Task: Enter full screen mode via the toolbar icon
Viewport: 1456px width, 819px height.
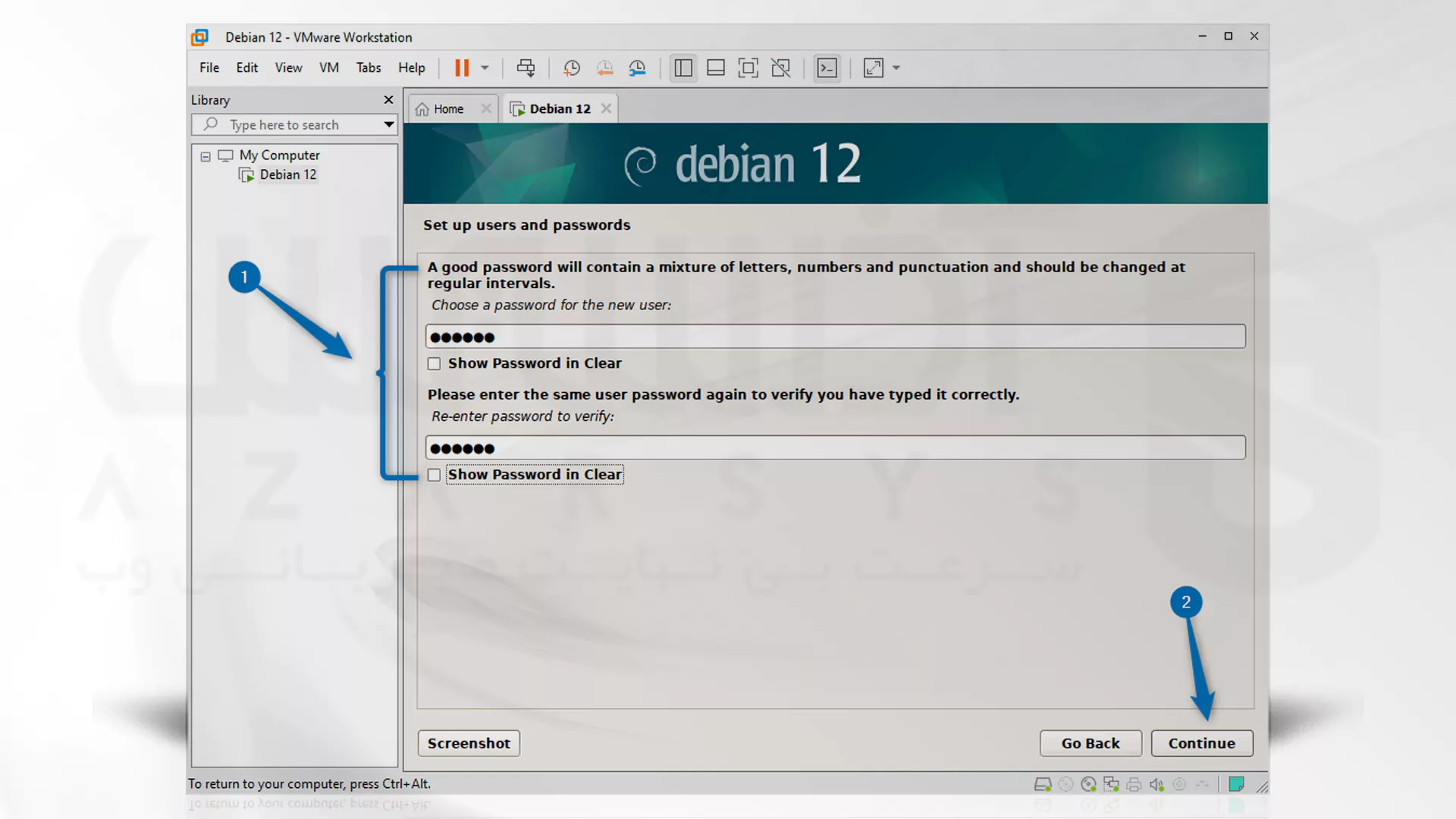Action: pos(748,68)
